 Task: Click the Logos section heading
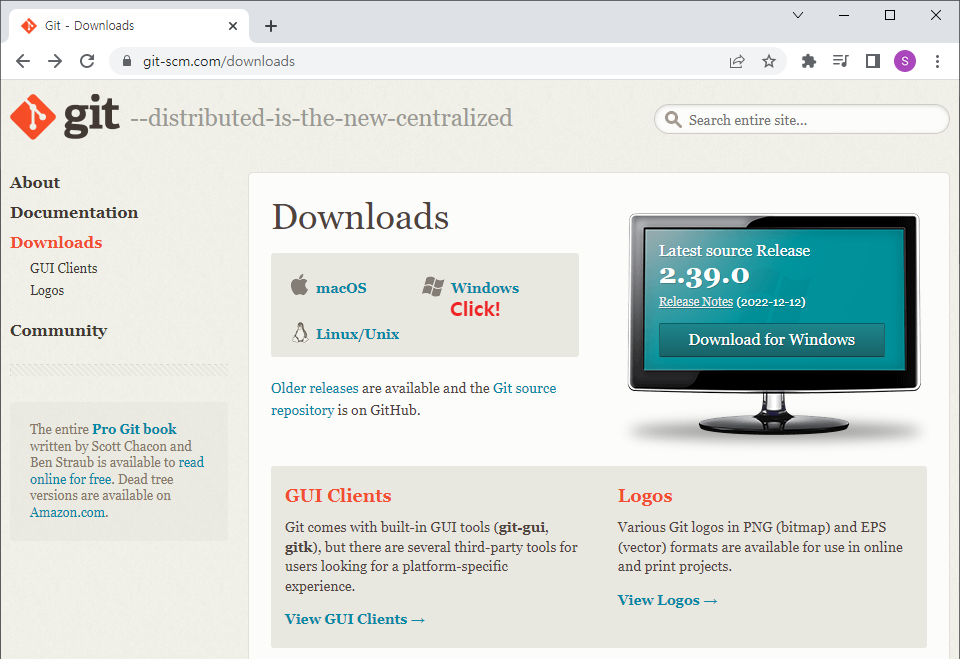pos(645,496)
